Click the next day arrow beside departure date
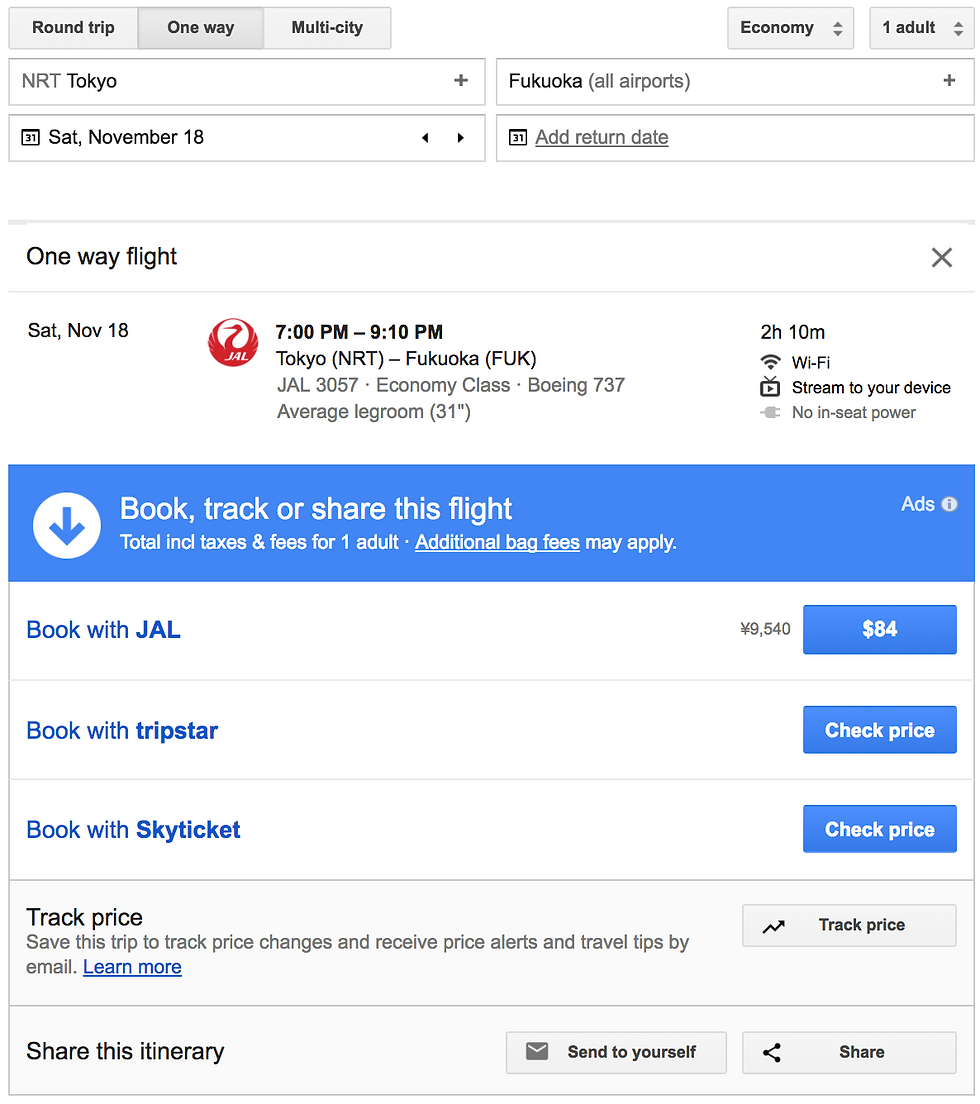 pos(460,138)
